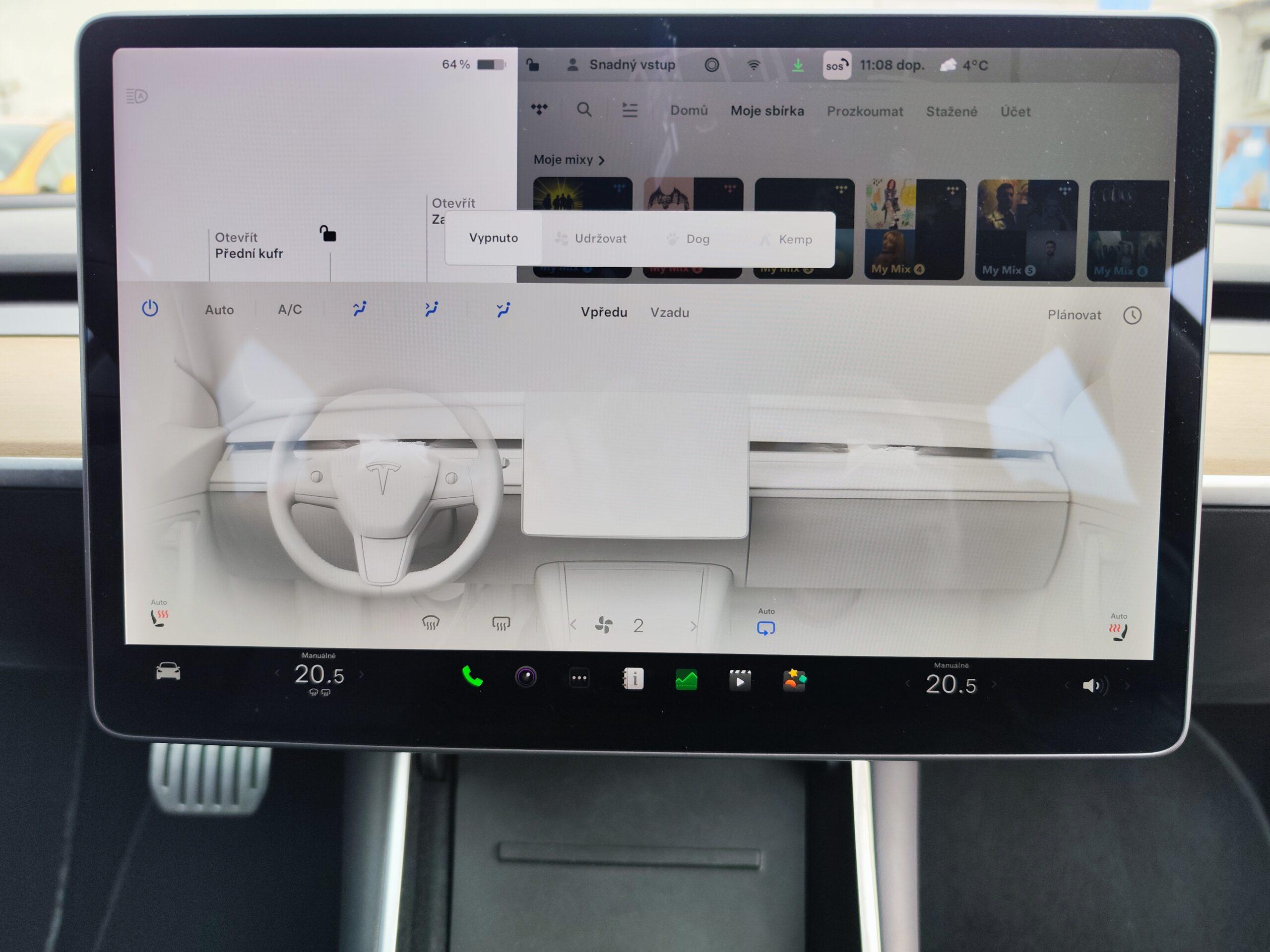Screen dimensions: 1270x952
Task: Tap the weather 4°C indicator
Action: click(964, 65)
